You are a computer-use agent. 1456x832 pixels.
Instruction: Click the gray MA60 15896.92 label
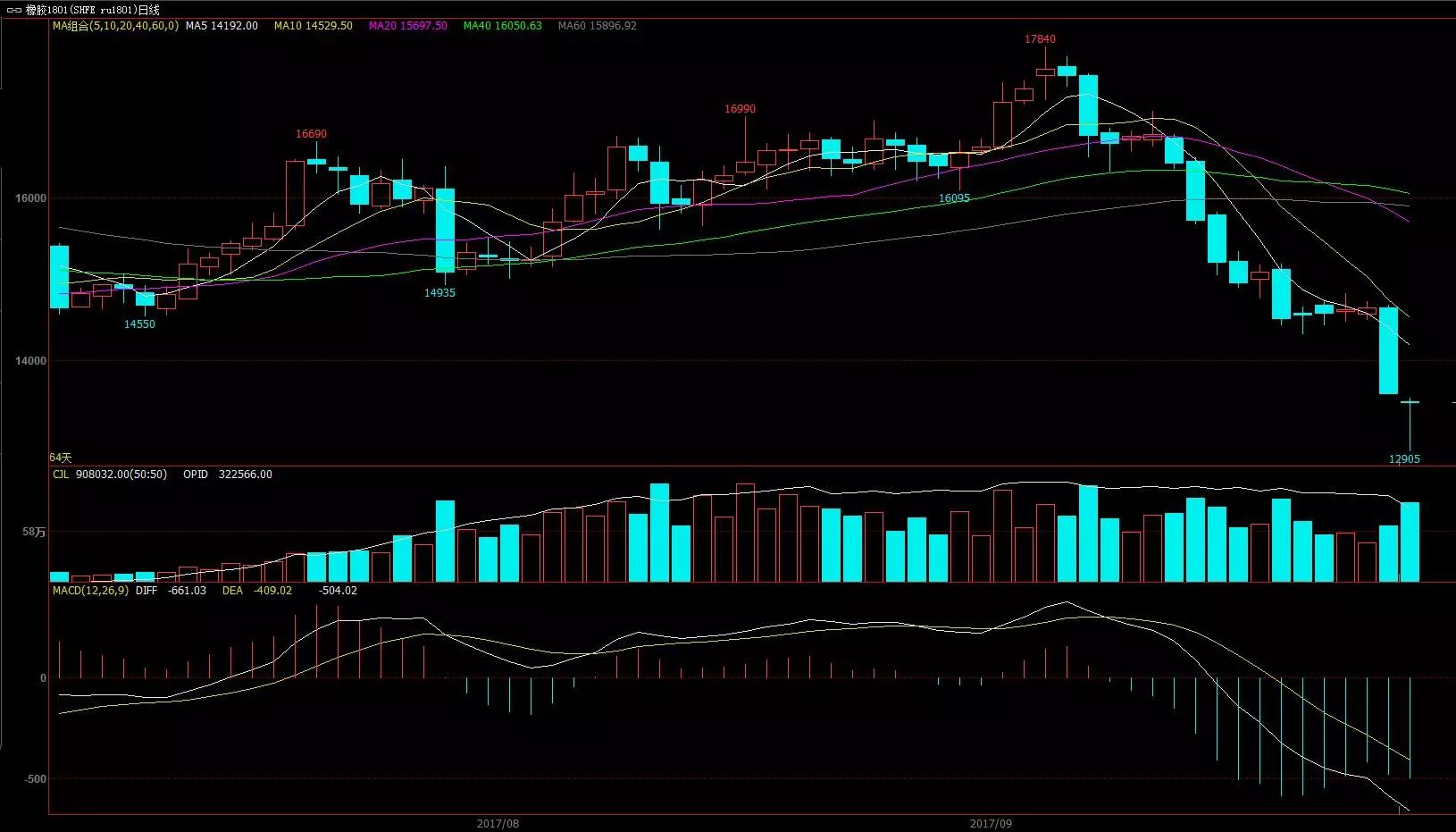pos(598,26)
